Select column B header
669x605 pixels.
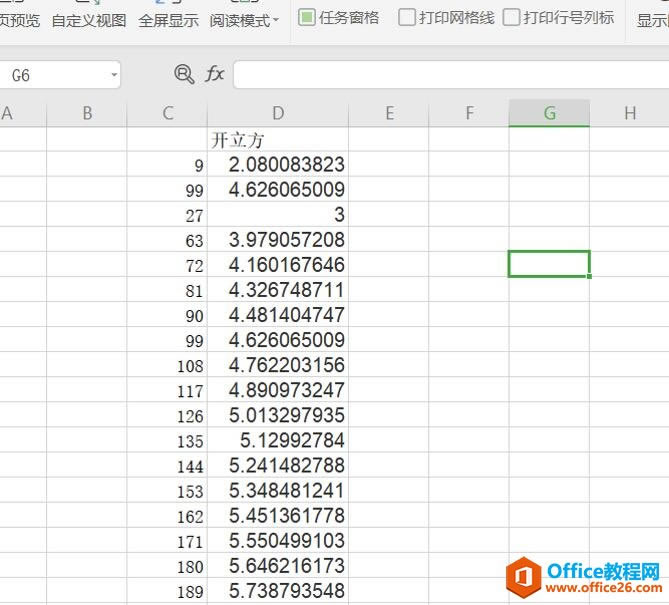coord(87,113)
